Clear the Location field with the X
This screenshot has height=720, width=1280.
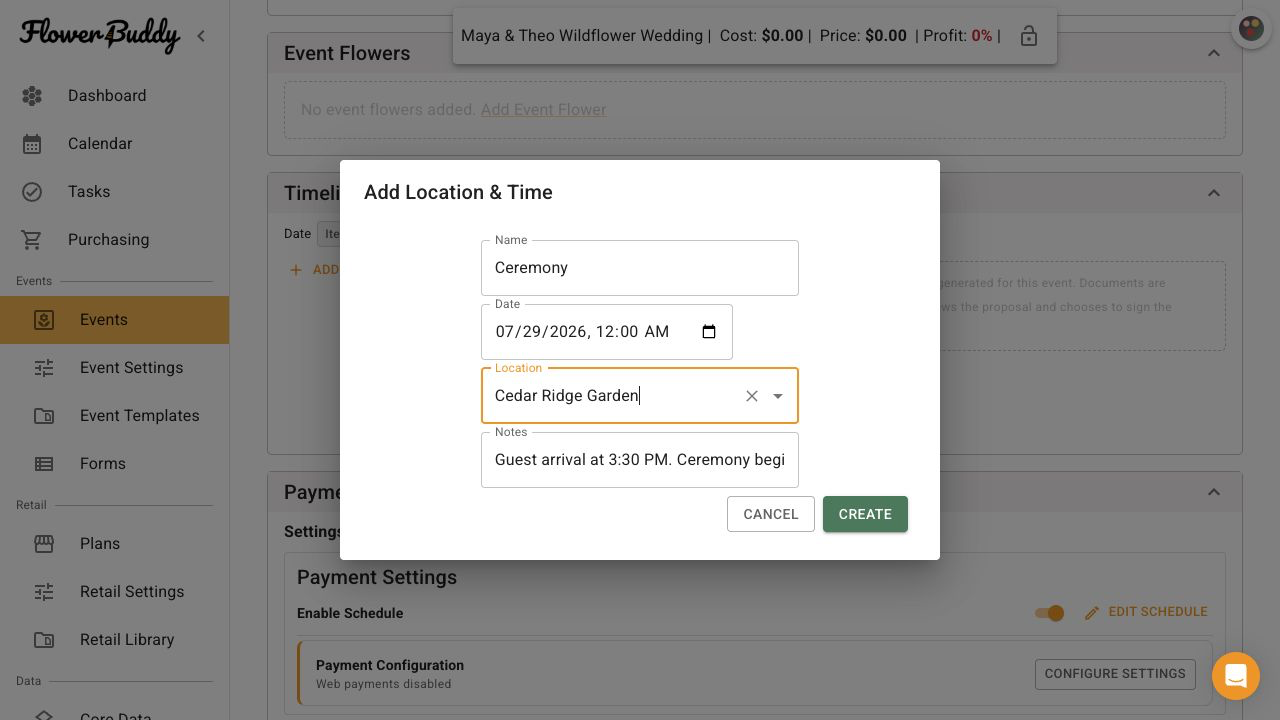[x=752, y=396]
